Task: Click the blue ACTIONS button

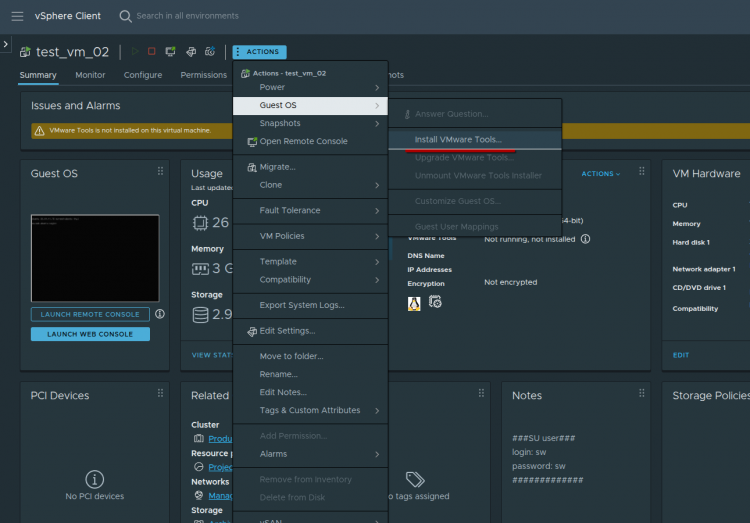Action: [x=259, y=52]
